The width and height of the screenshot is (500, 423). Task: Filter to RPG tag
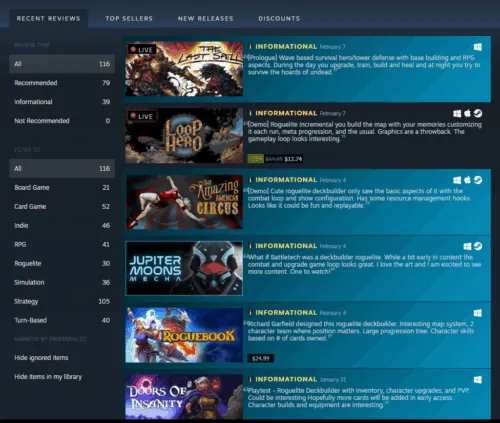click(x=62, y=244)
